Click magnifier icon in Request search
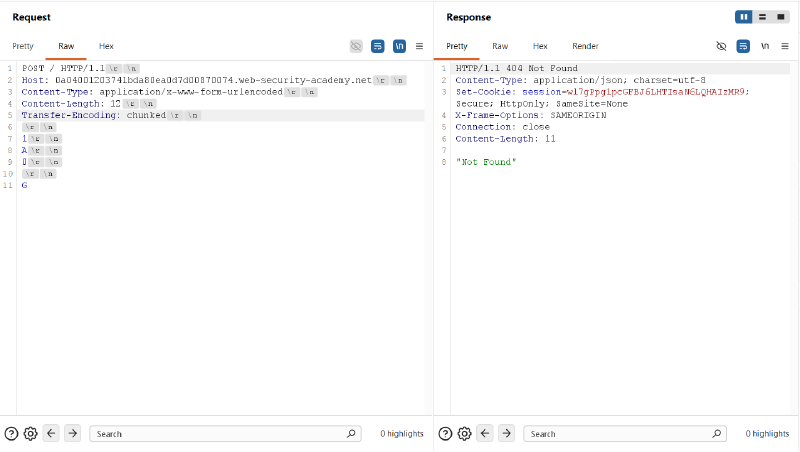 tap(351, 434)
